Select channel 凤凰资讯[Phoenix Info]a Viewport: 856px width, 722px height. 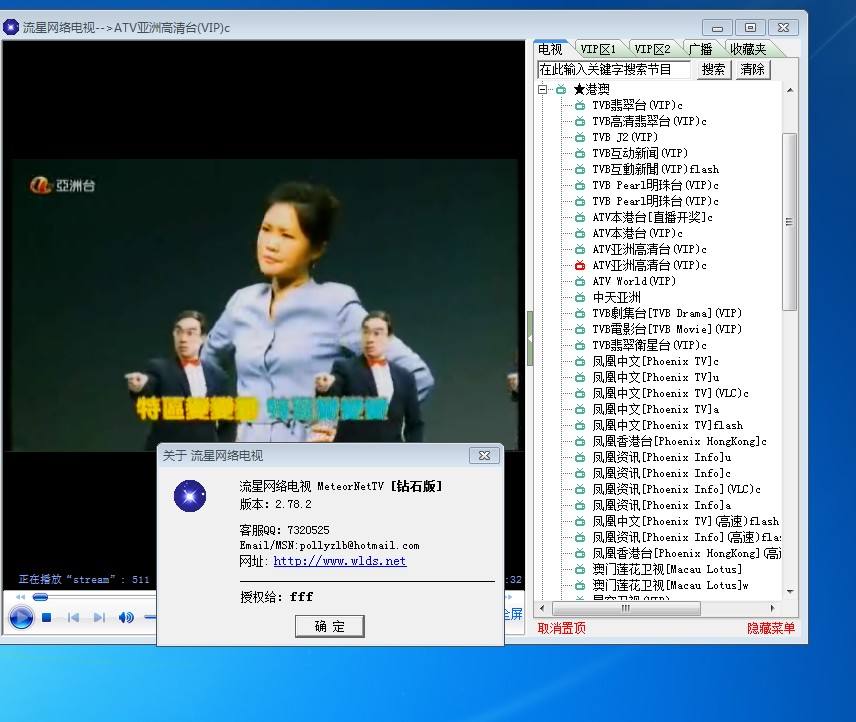(662, 505)
